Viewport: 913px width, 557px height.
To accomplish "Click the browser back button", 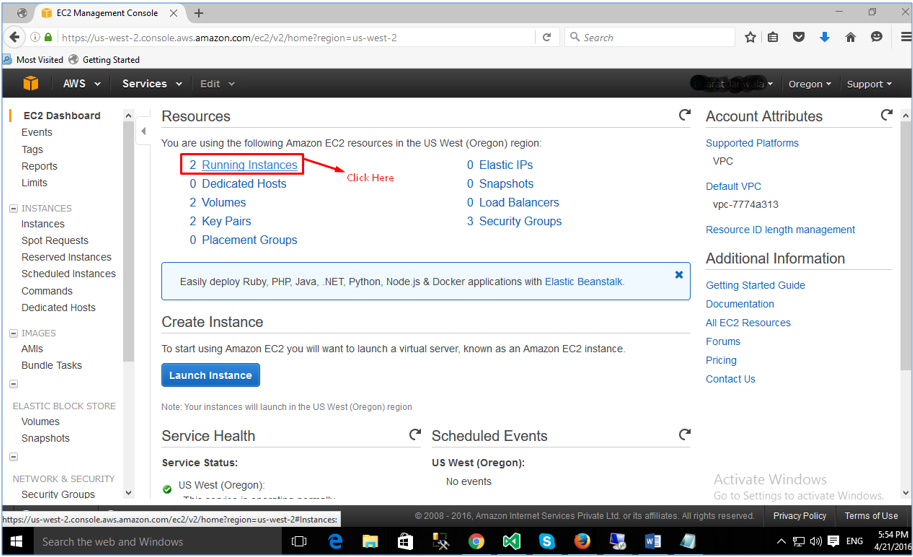I will (15, 37).
